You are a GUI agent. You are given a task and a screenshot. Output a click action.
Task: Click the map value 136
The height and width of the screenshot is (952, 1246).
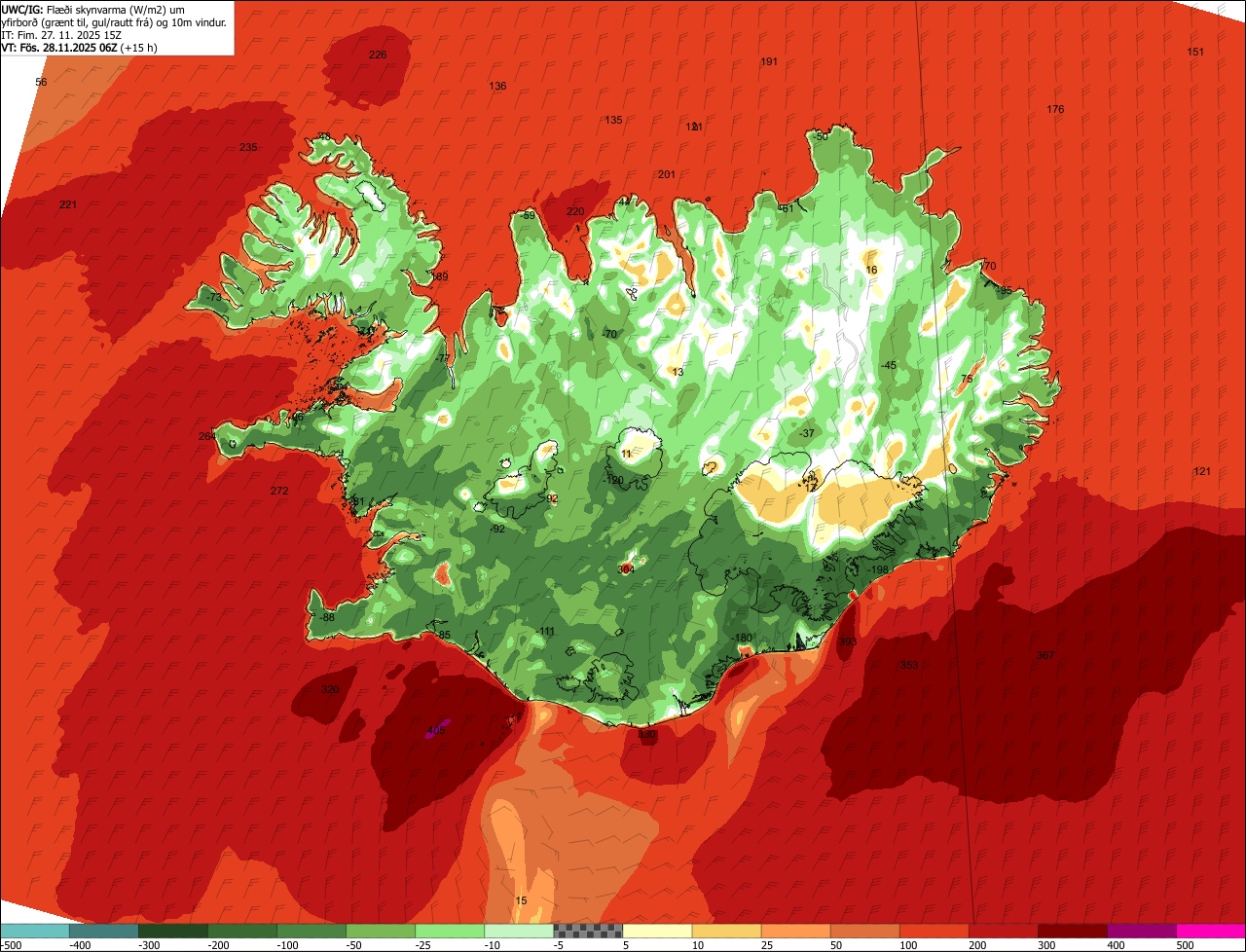tap(497, 86)
